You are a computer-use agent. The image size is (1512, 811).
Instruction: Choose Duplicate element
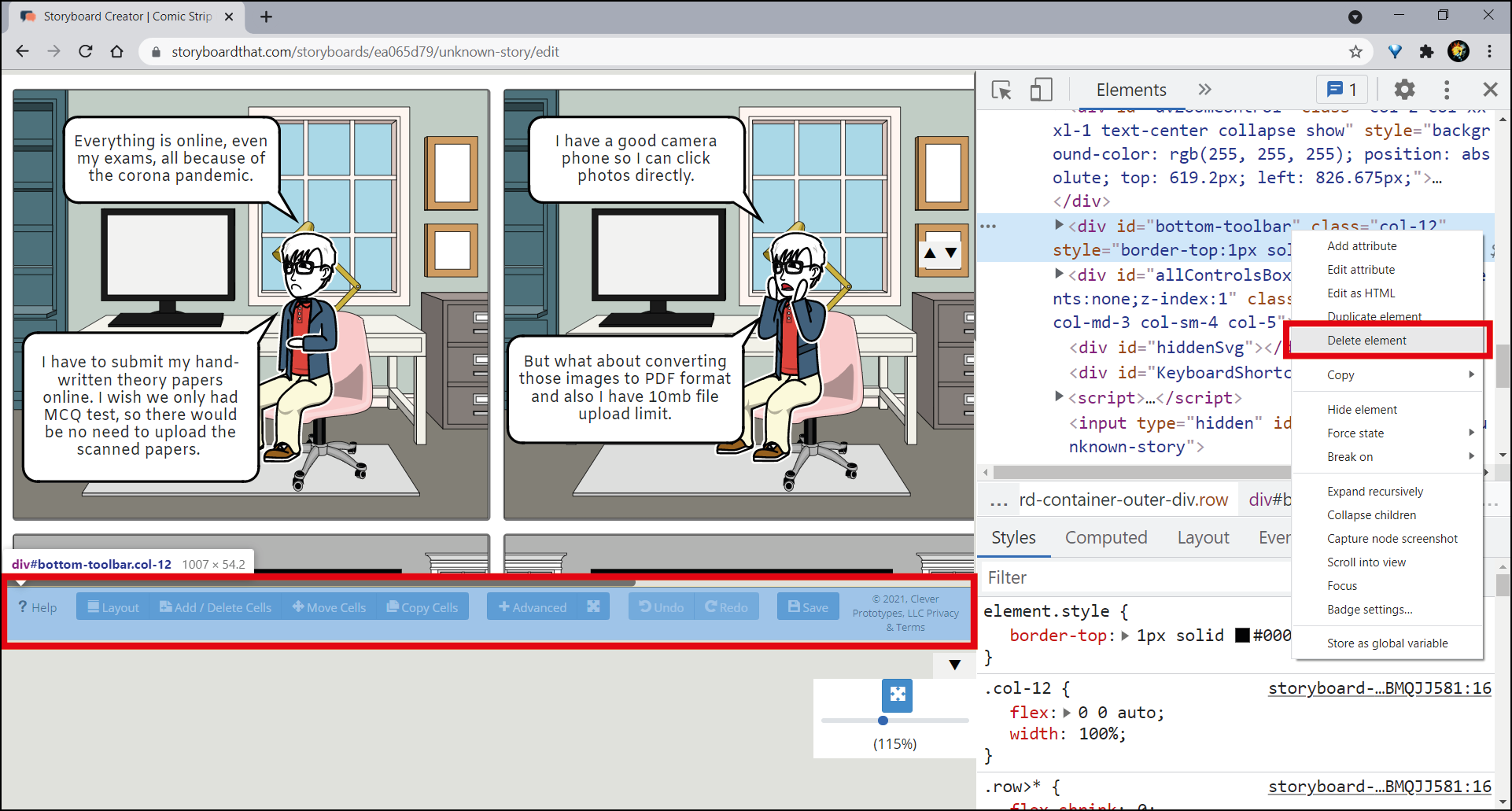pyautogui.click(x=1374, y=316)
